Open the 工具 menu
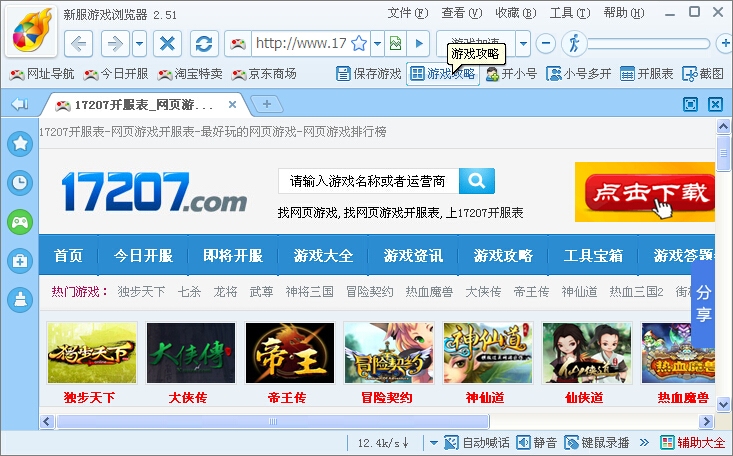This screenshot has width=733, height=456. [570, 13]
